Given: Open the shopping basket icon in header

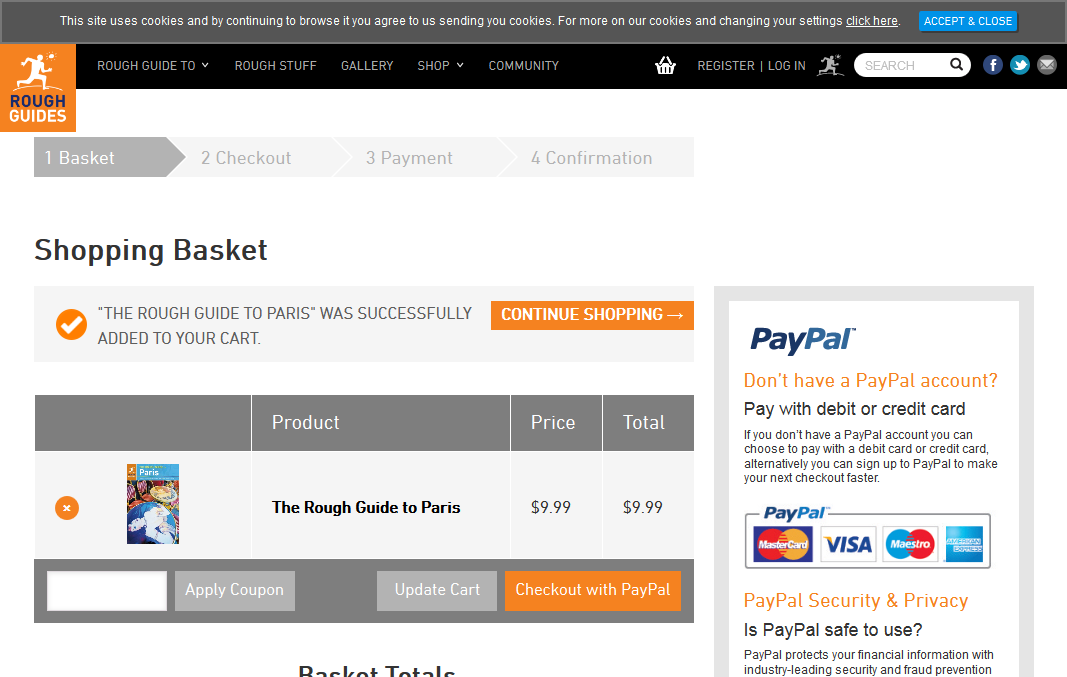Looking at the screenshot, I should pos(665,66).
